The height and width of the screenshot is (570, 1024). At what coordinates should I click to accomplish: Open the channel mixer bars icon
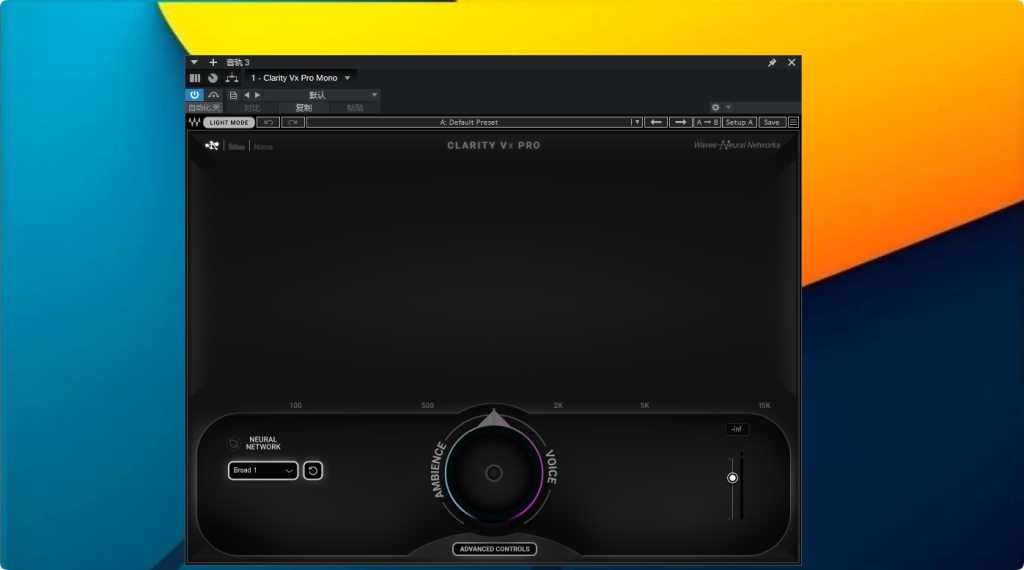coord(195,78)
